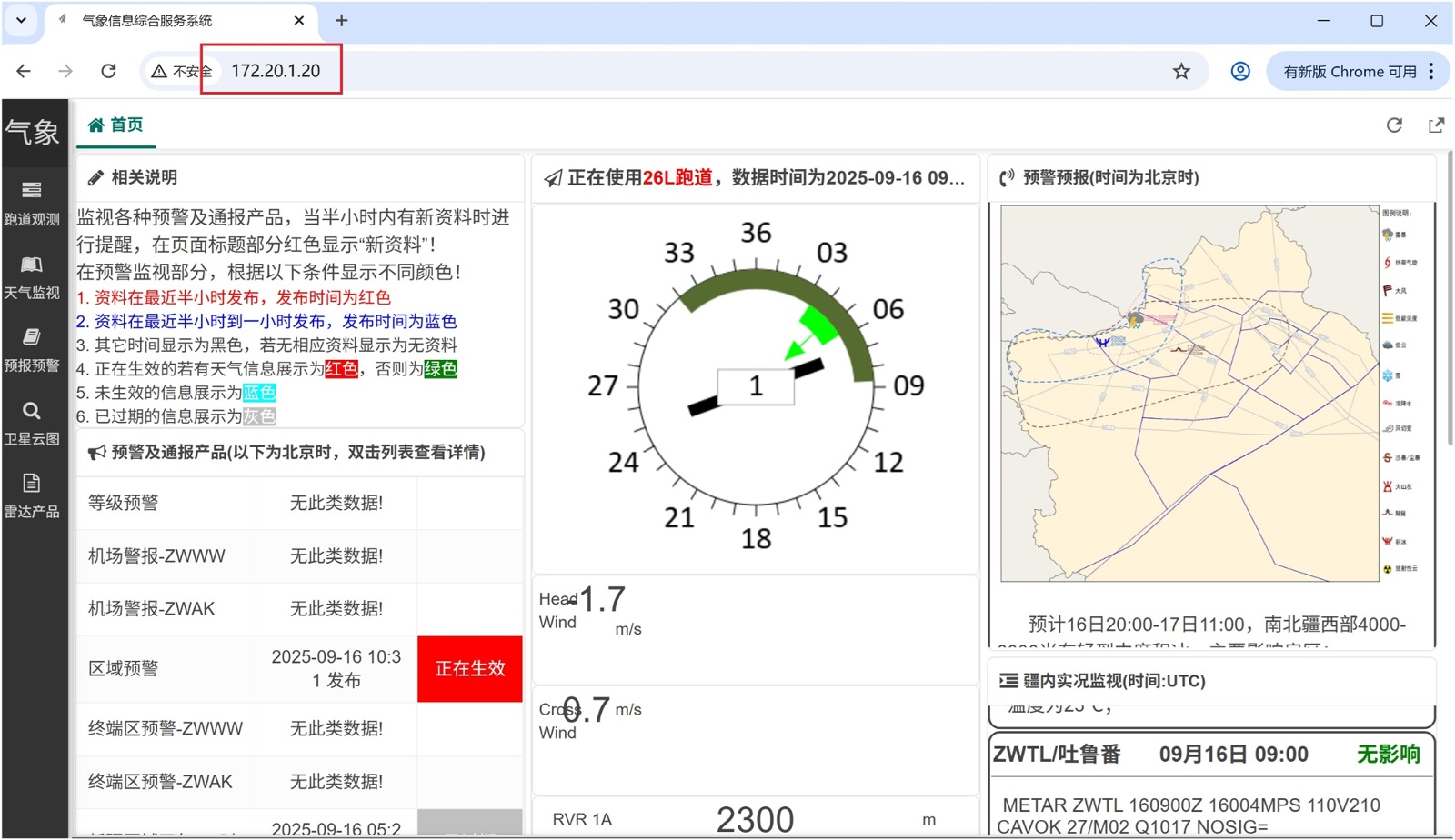Bookmark this page with star icon
The width and height of the screenshot is (1455, 840).
pyautogui.click(x=1181, y=71)
